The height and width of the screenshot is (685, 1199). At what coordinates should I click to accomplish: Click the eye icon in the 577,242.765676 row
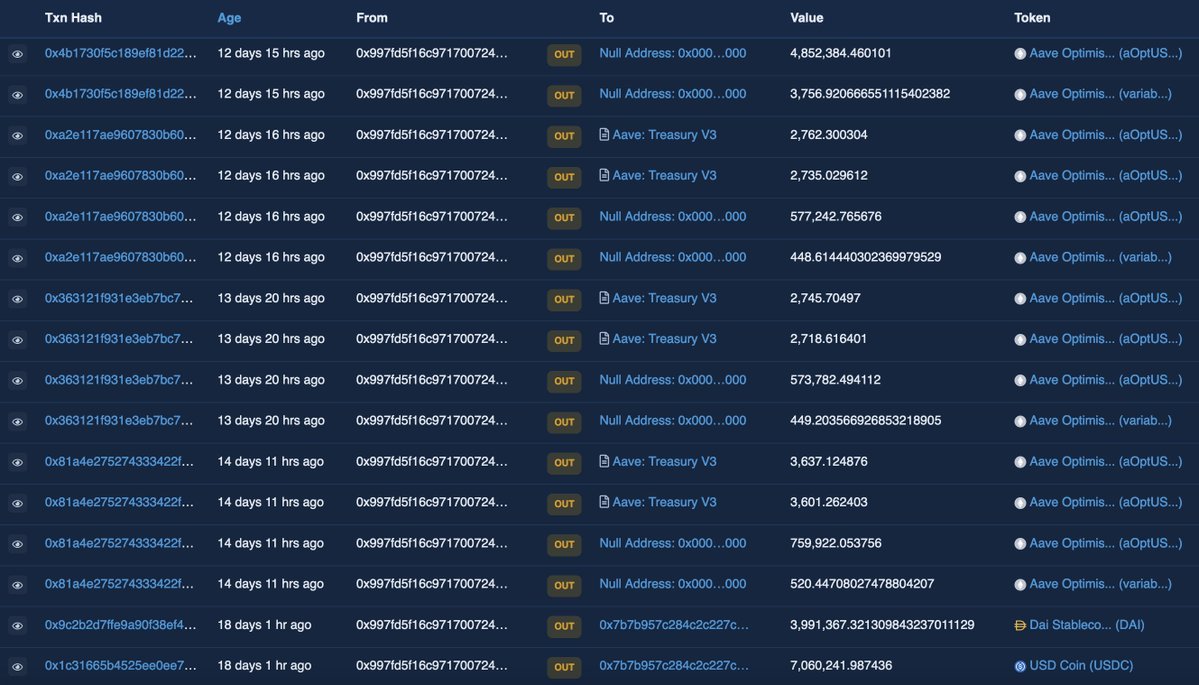18,218
